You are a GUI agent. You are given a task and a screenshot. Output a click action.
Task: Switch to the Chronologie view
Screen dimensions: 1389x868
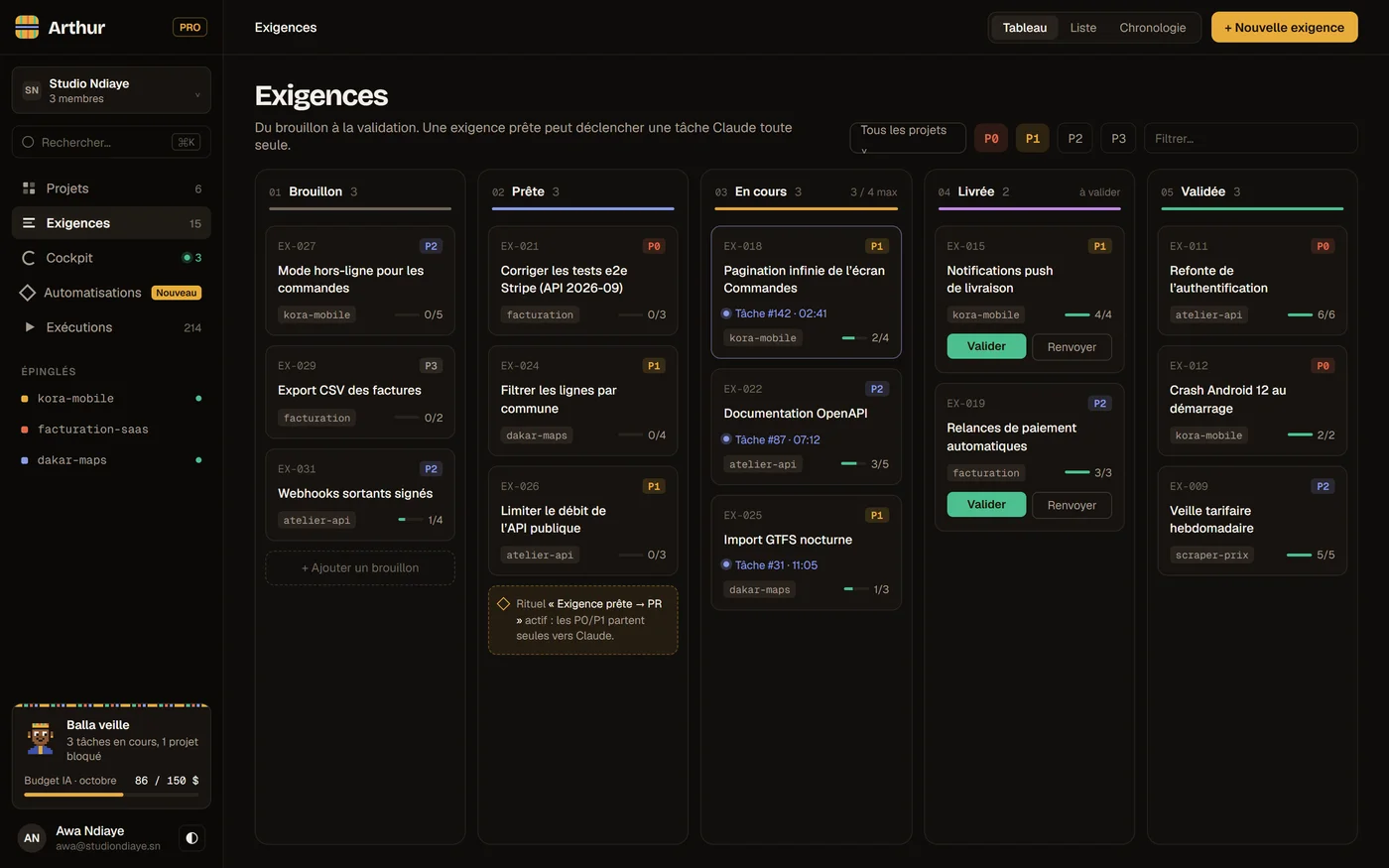tap(1153, 28)
